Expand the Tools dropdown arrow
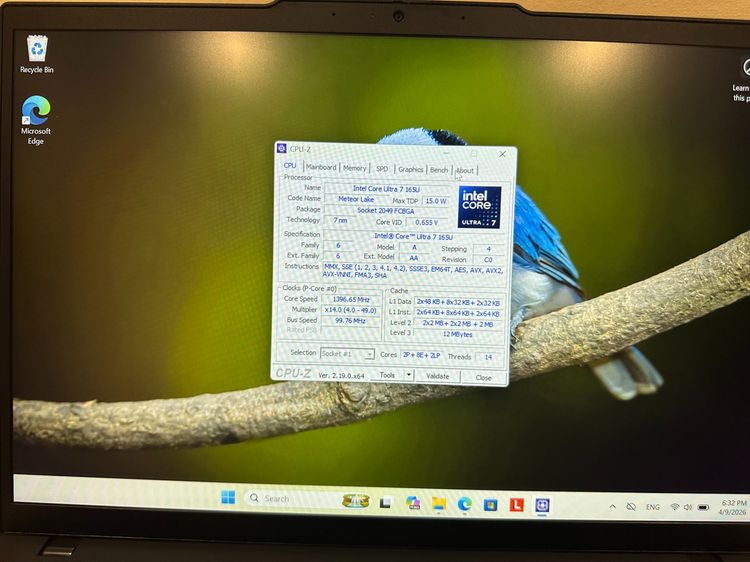This screenshot has width=750, height=562. 409,375
